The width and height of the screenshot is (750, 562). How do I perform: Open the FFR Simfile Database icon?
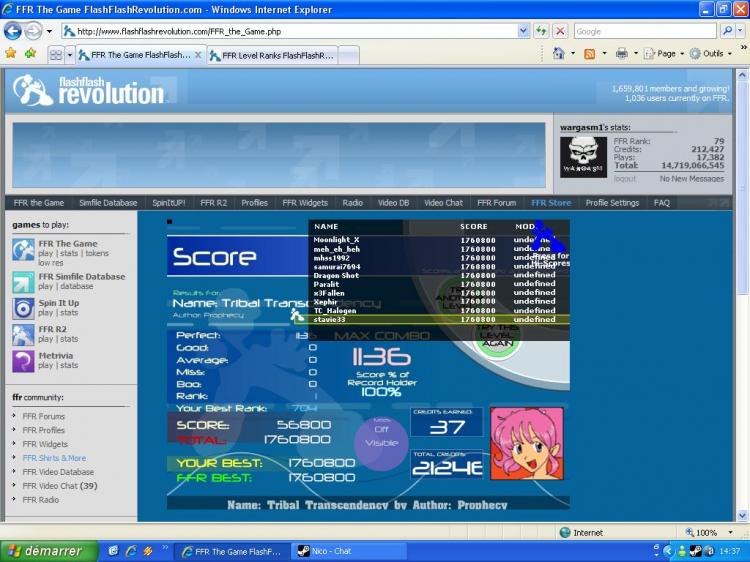click(23, 282)
